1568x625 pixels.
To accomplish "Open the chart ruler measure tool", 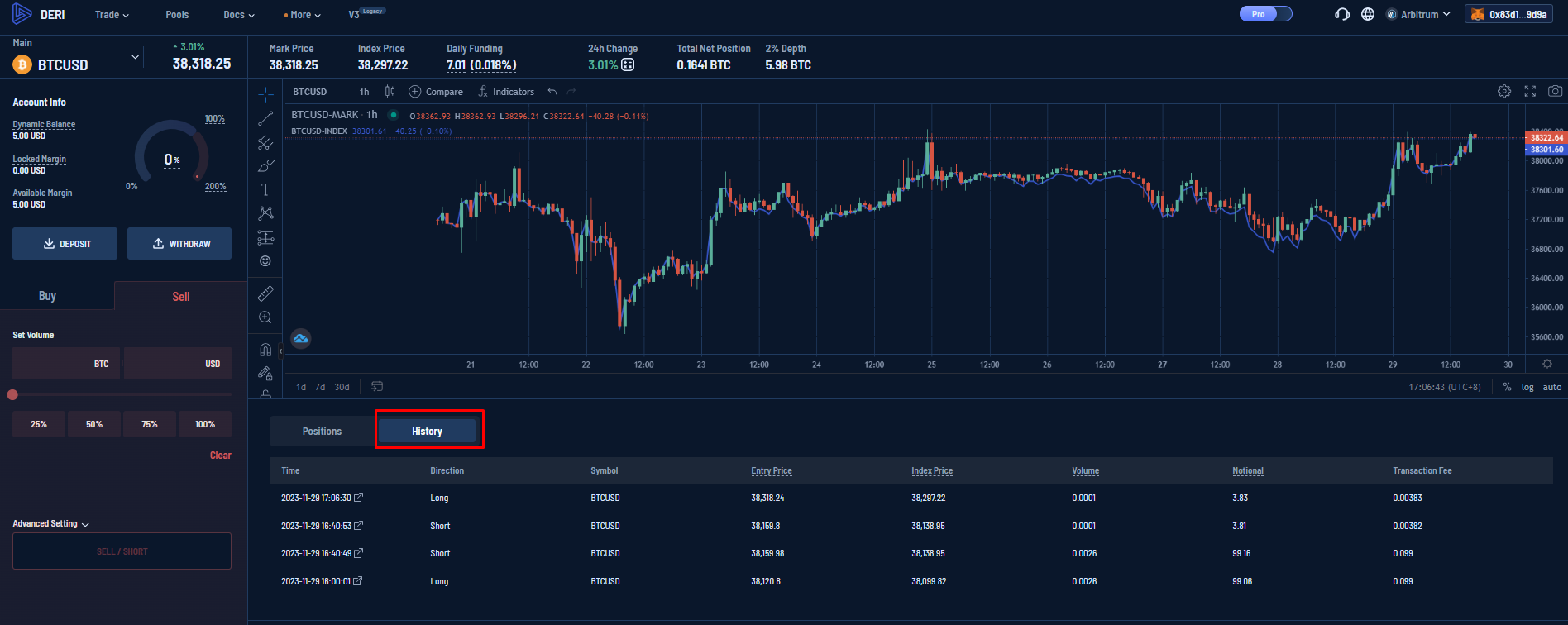I will click(x=265, y=293).
